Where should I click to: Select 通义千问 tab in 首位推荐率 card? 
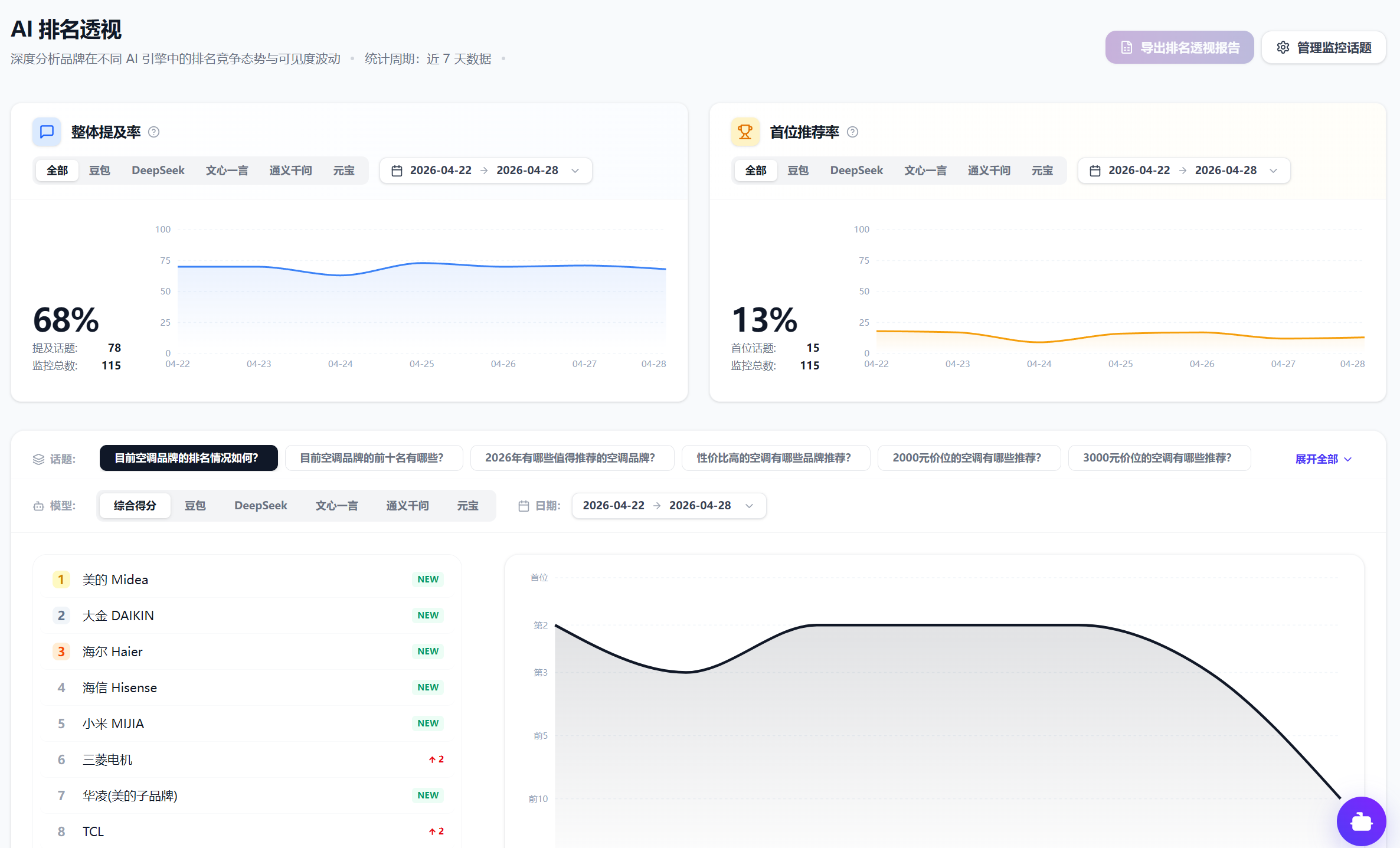click(x=989, y=171)
